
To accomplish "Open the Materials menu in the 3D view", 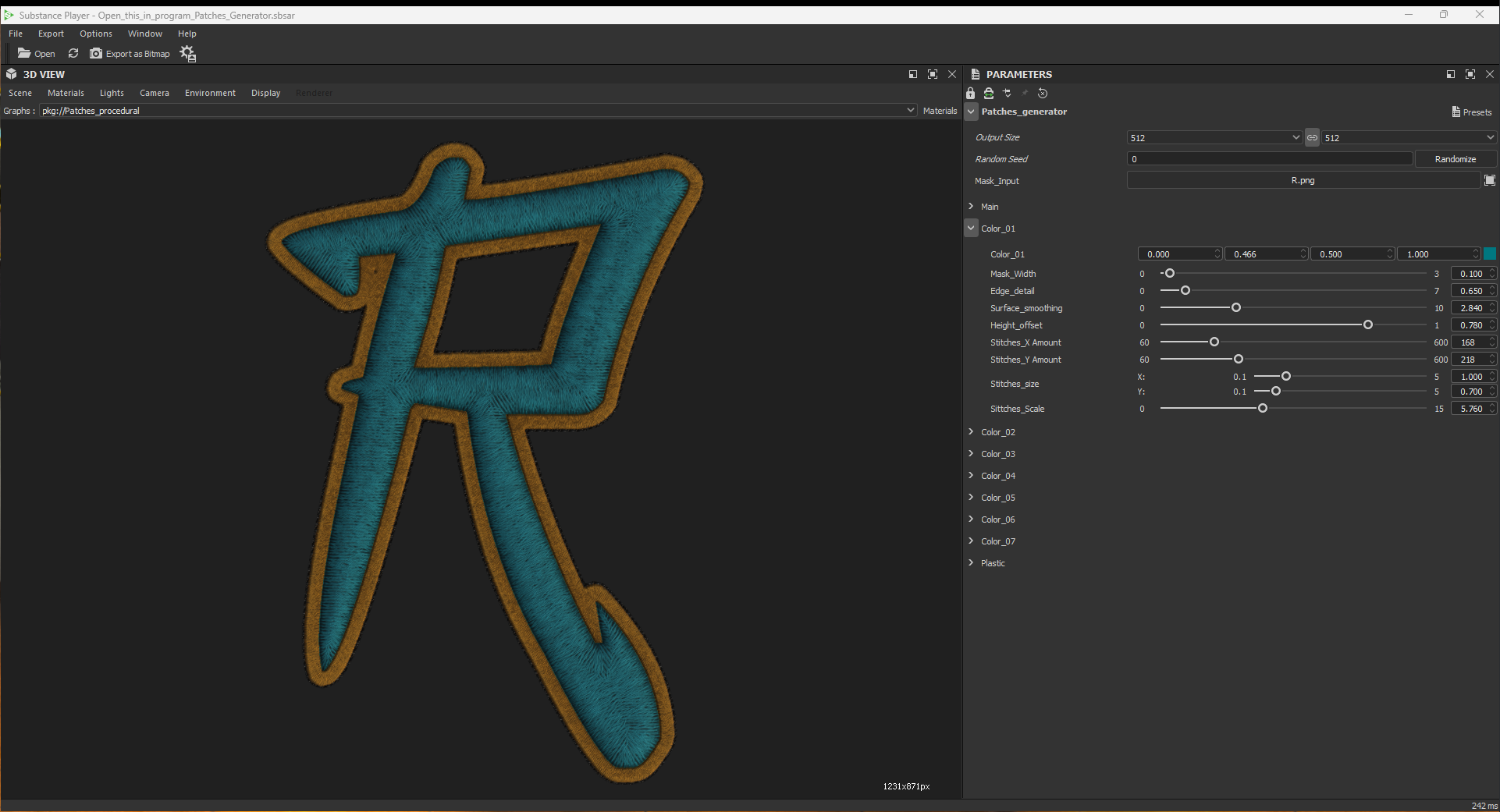I will pyautogui.click(x=66, y=93).
